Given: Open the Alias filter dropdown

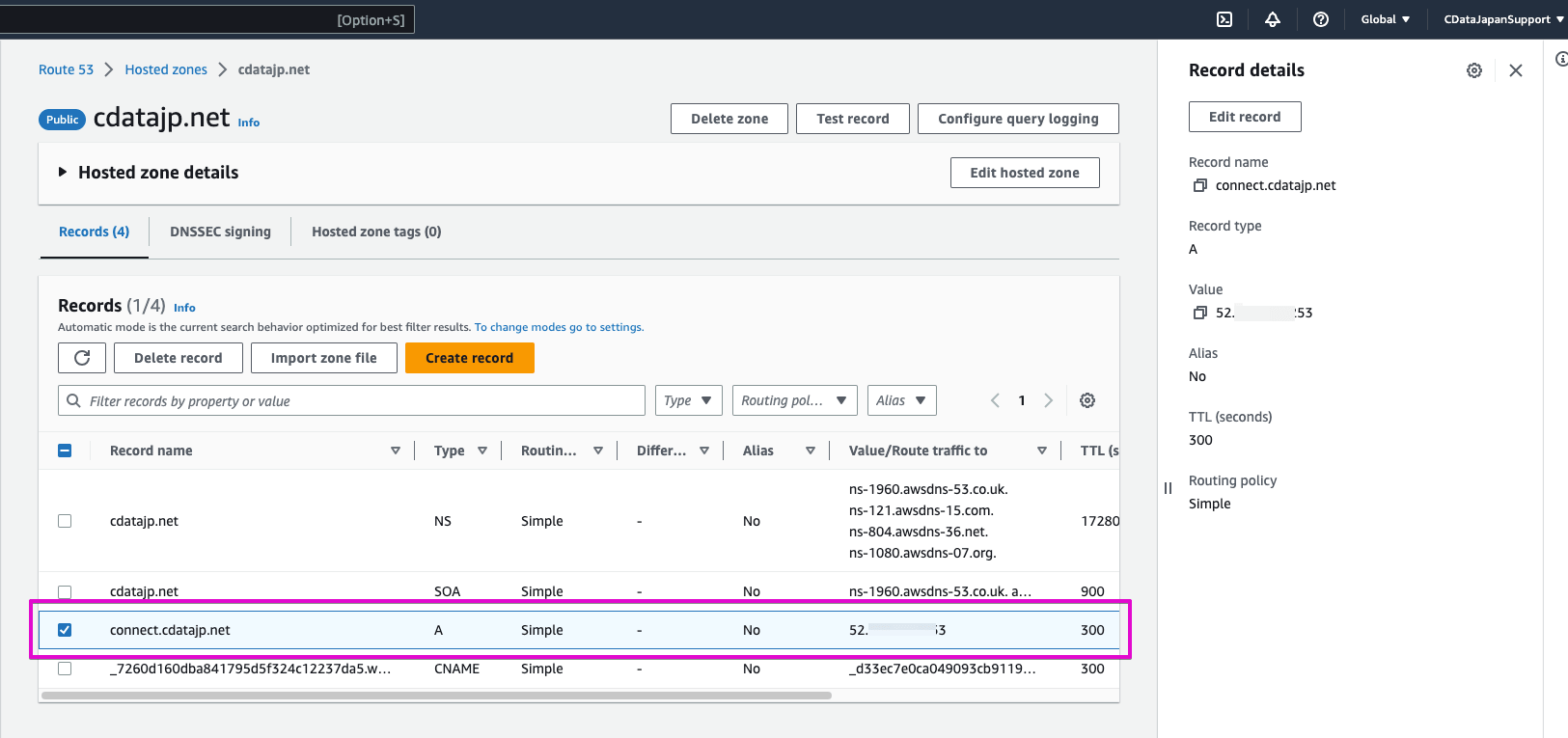Looking at the screenshot, I should coord(902,400).
